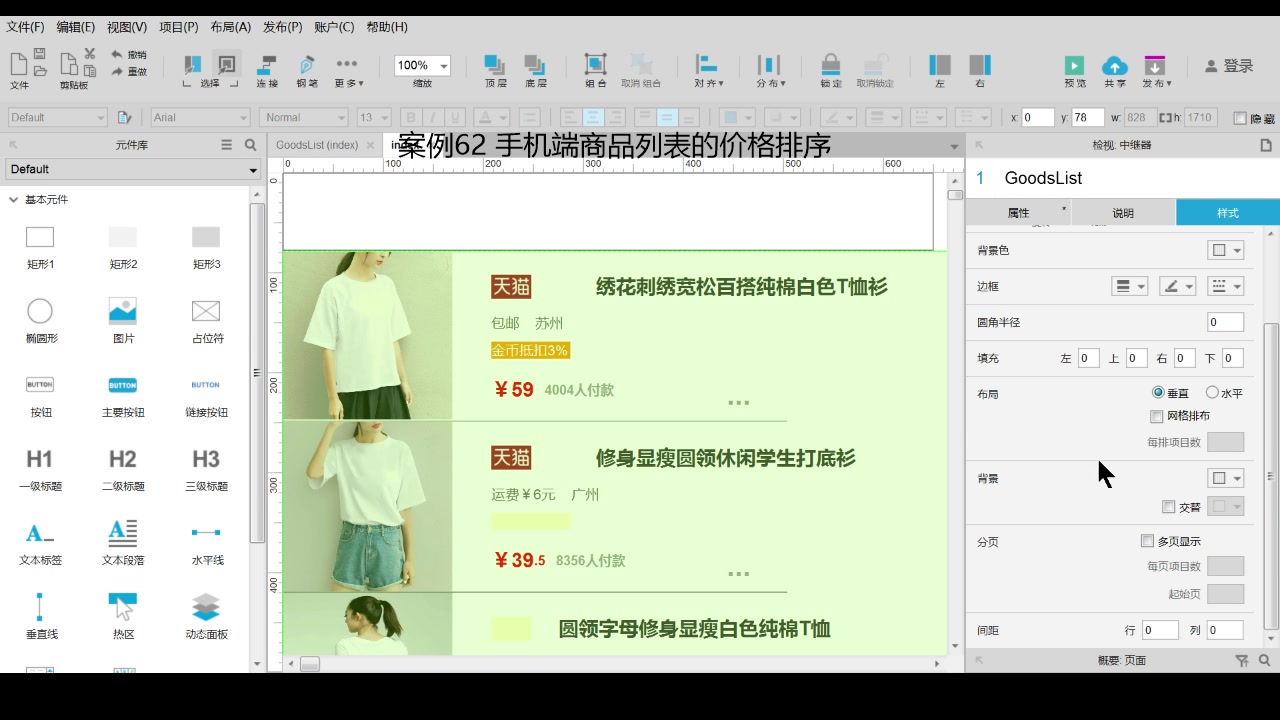Switch to the 说明 tab
1280x720 pixels.
pyautogui.click(x=1123, y=212)
